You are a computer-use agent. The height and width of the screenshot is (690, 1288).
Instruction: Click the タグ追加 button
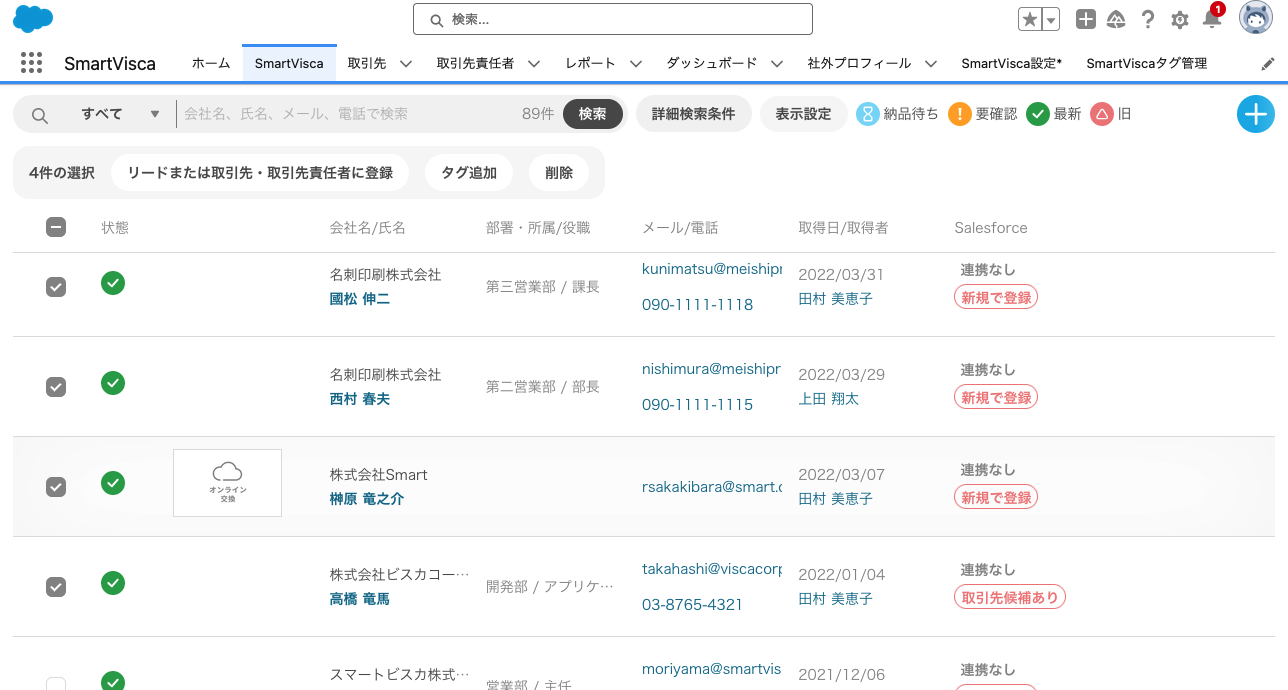(469, 173)
